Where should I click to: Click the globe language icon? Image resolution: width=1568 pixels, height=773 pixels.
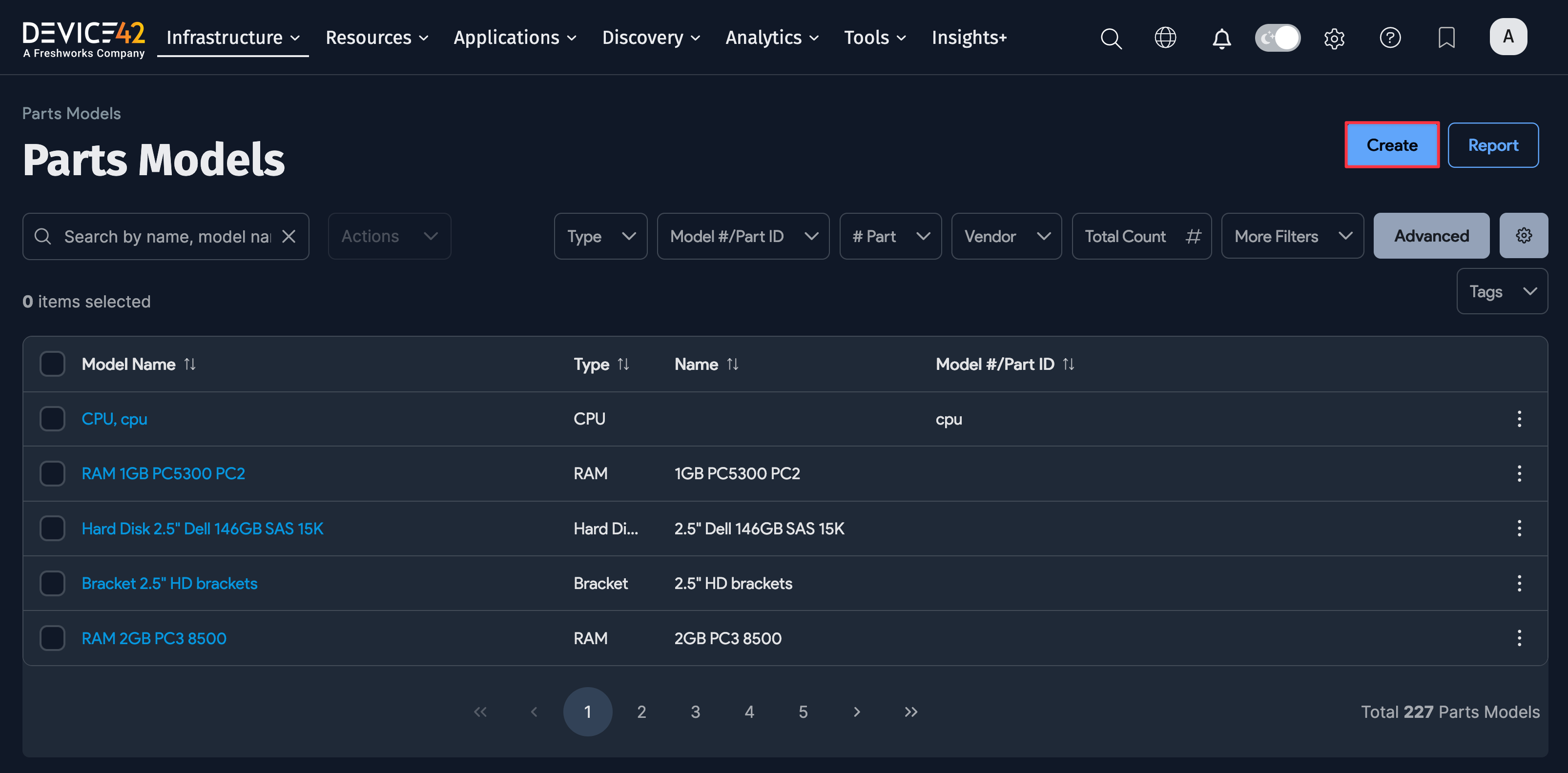coord(1165,38)
